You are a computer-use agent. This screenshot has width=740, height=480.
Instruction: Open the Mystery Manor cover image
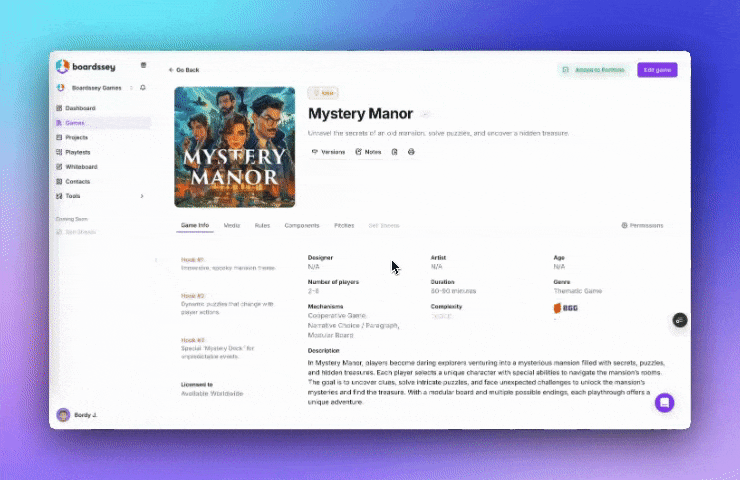[235, 147]
